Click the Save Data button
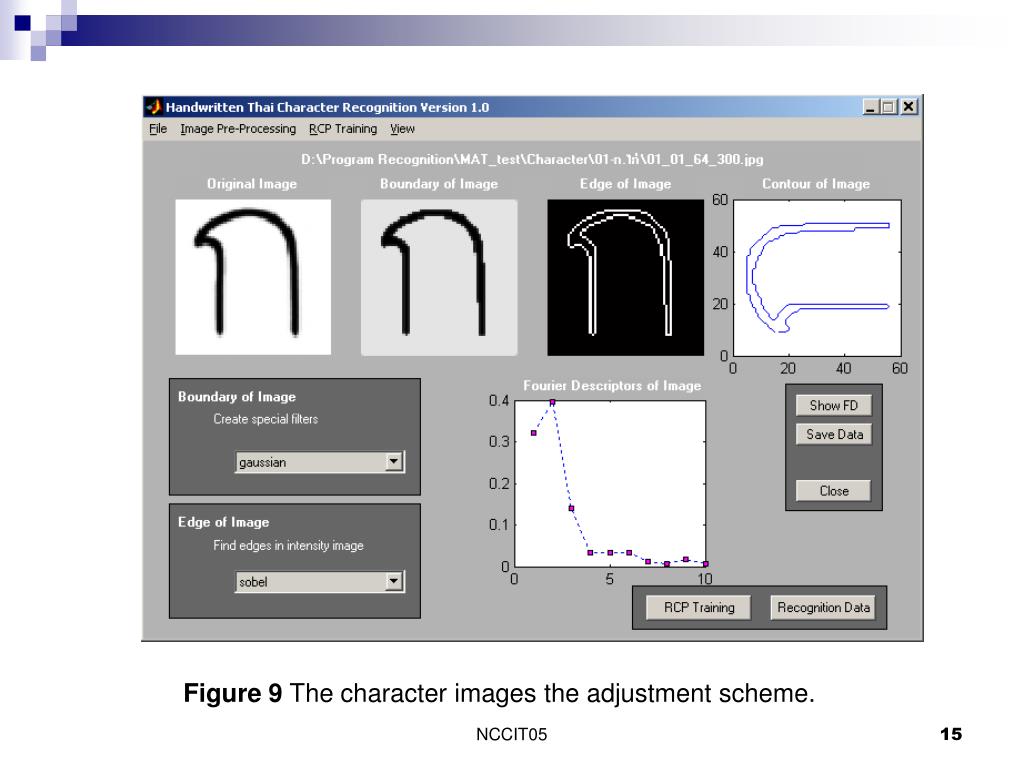Viewport: 1024px width, 768px height. [x=833, y=434]
